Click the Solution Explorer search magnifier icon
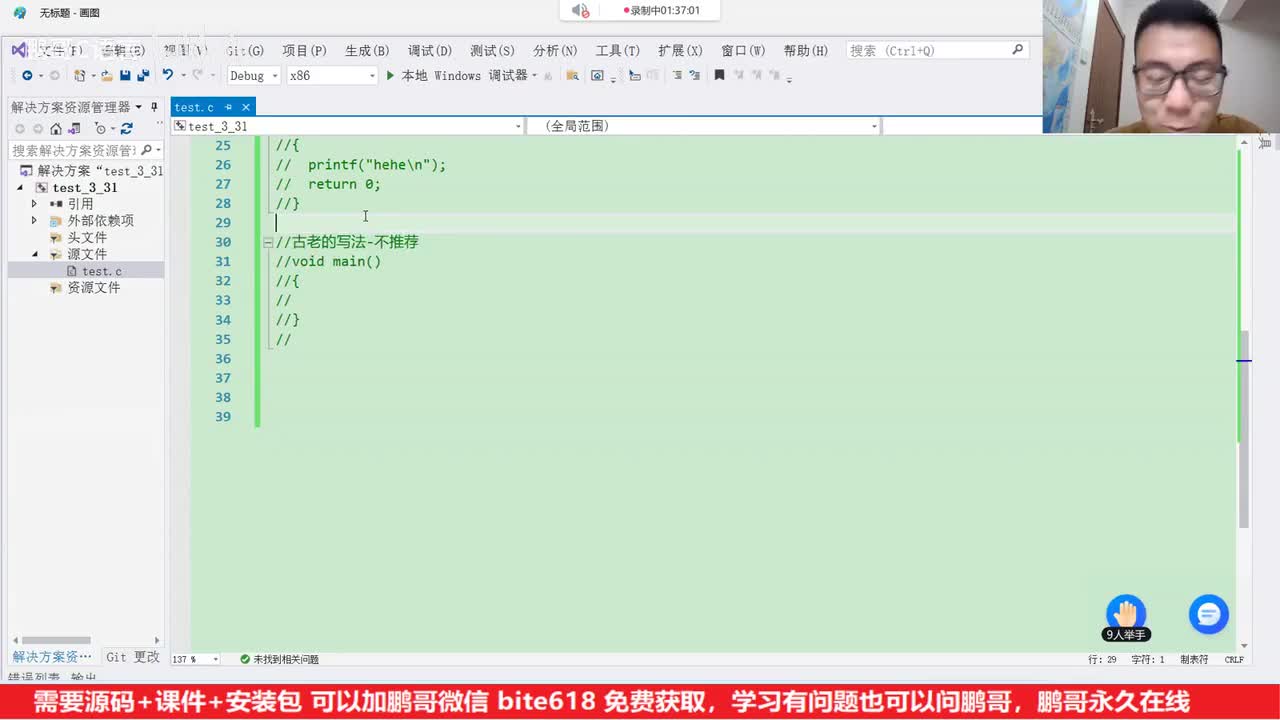The image size is (1280, 720). 145,150
